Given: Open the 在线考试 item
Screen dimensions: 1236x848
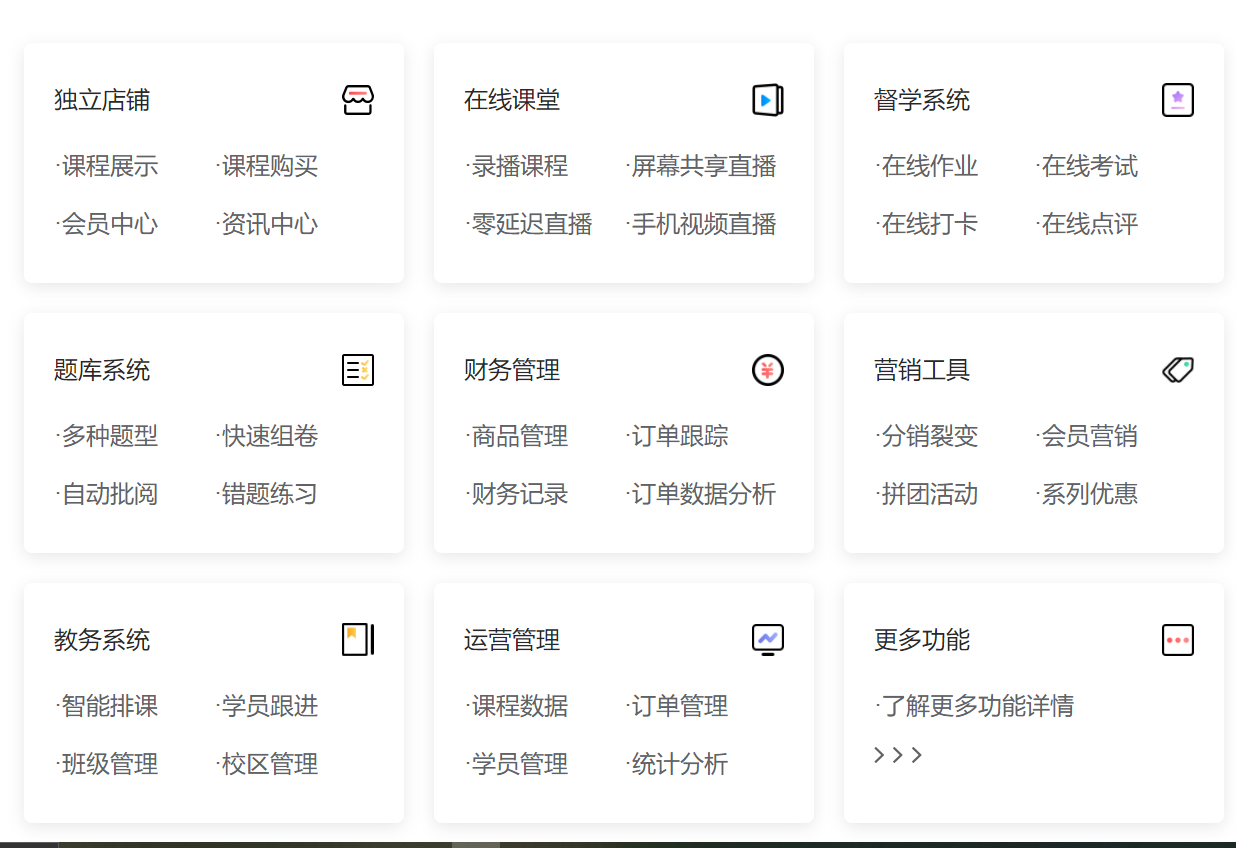Looking at the screenshot, I should click(1087, 166).
